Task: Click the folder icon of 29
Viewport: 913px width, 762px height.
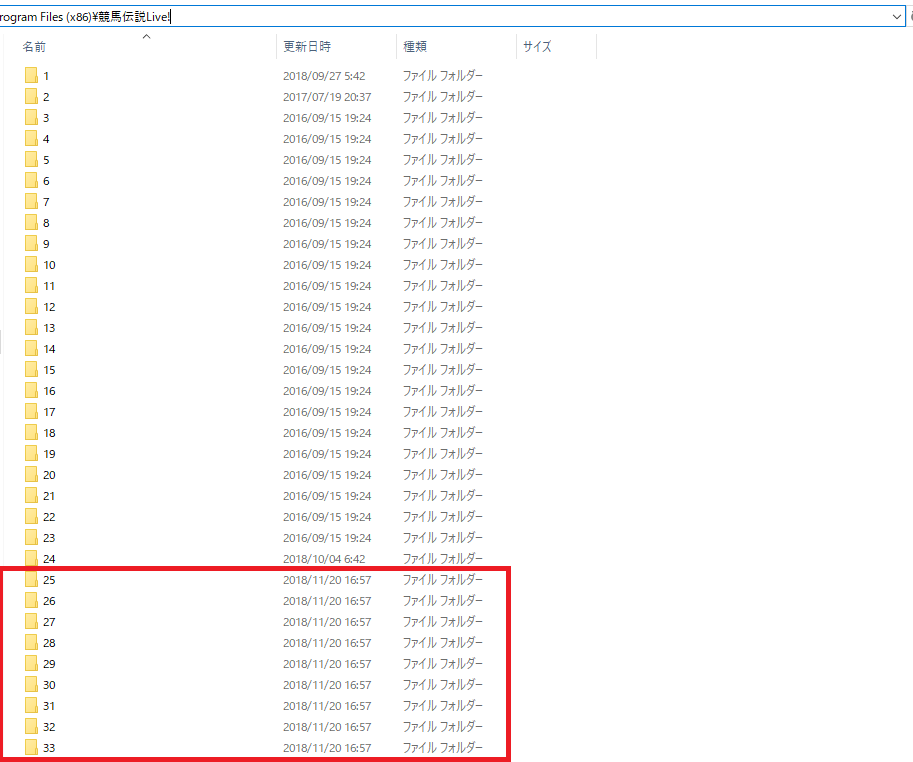Action: 31,664
